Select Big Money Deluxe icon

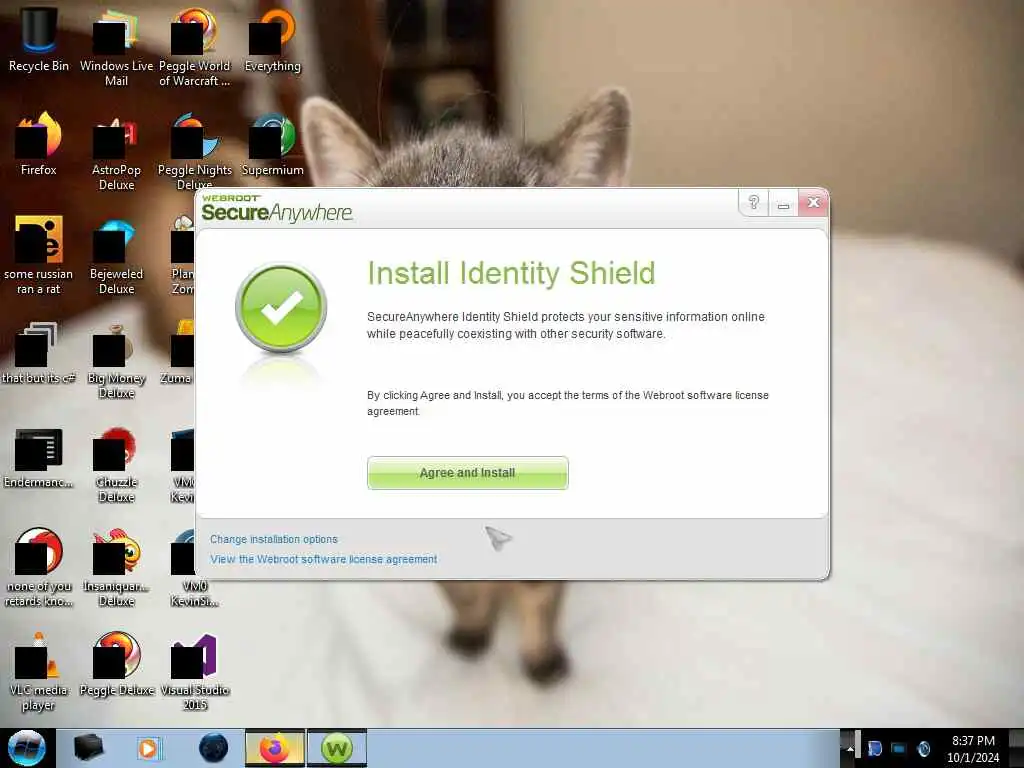point(116,360)
